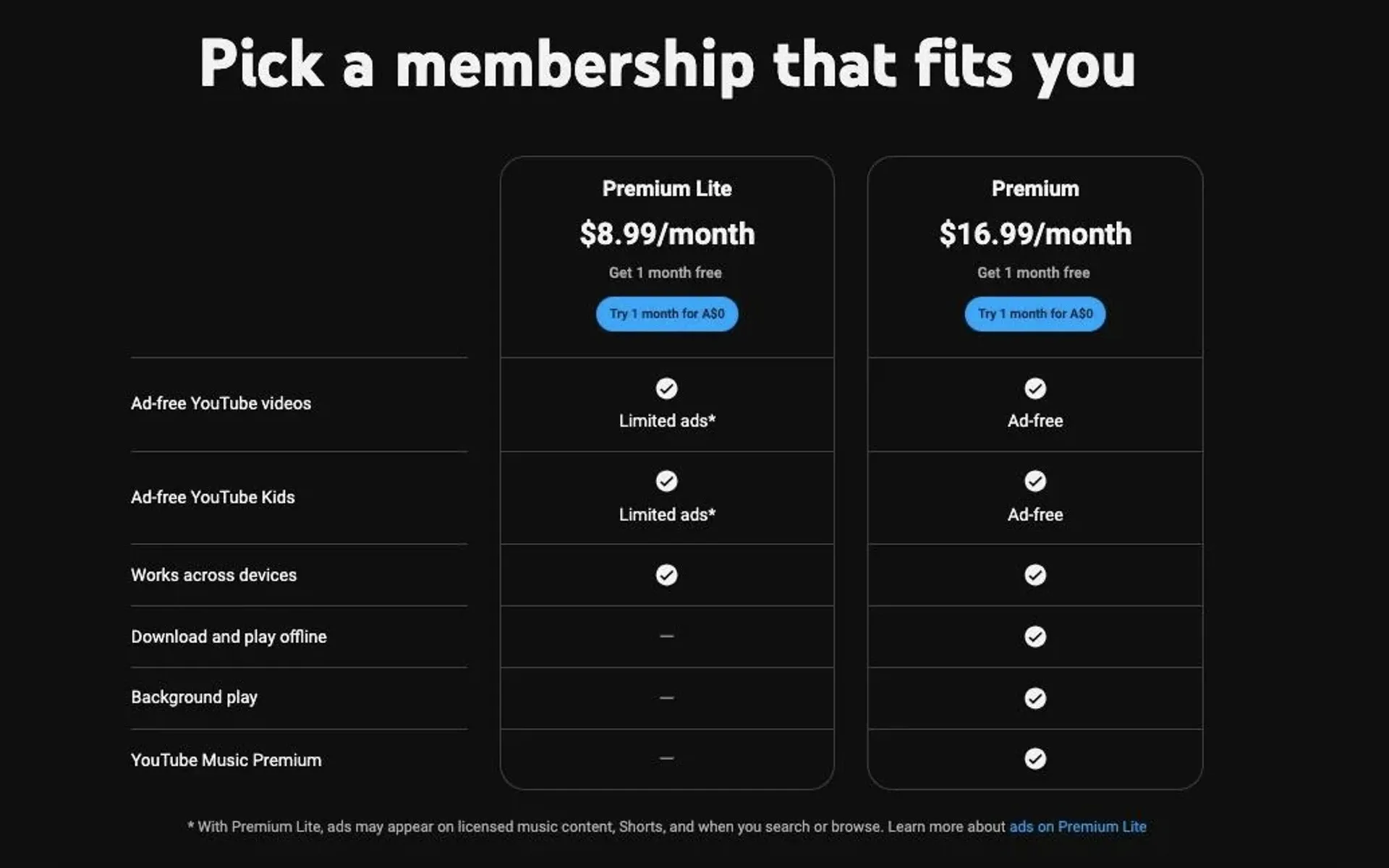Image resolution: width=1389 pixels, height=868 pixels.
Task: Select the Premium Lite membership plan option
Action: pyautogui.click(x=666, y=313)
